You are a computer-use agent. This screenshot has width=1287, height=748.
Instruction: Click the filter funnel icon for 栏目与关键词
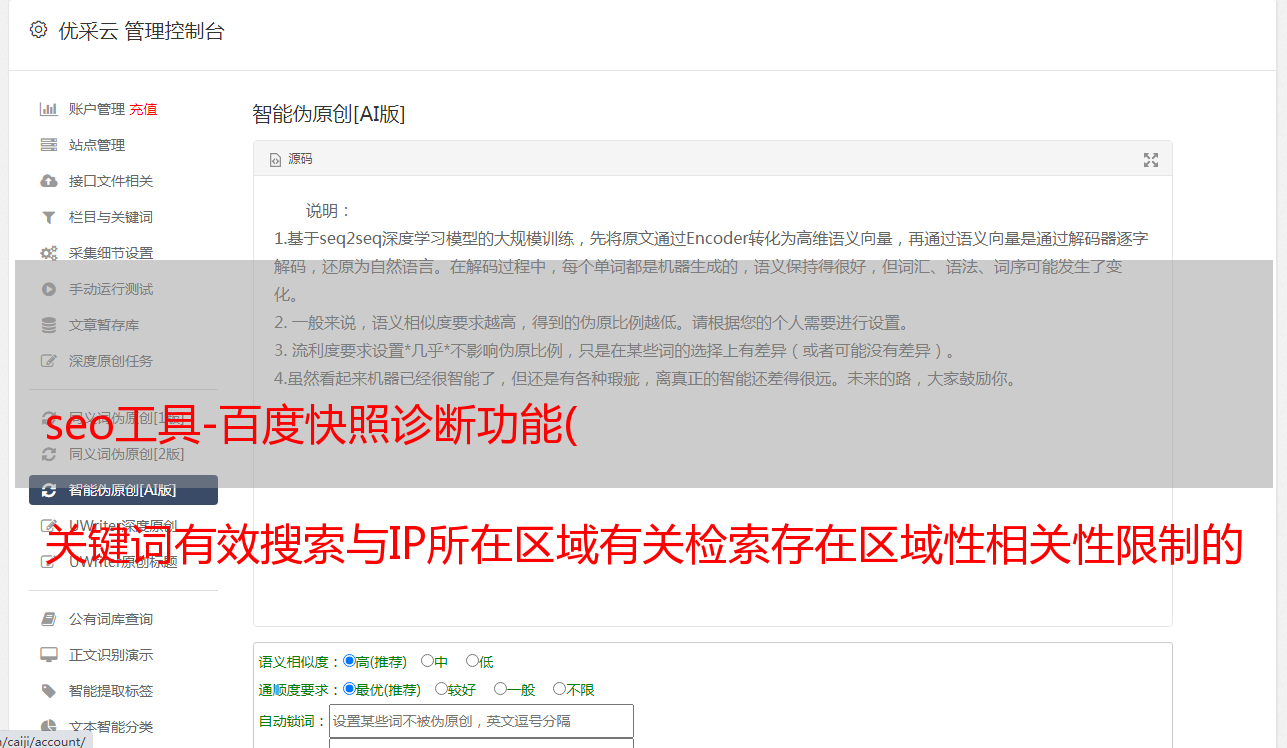click(48, 217)
